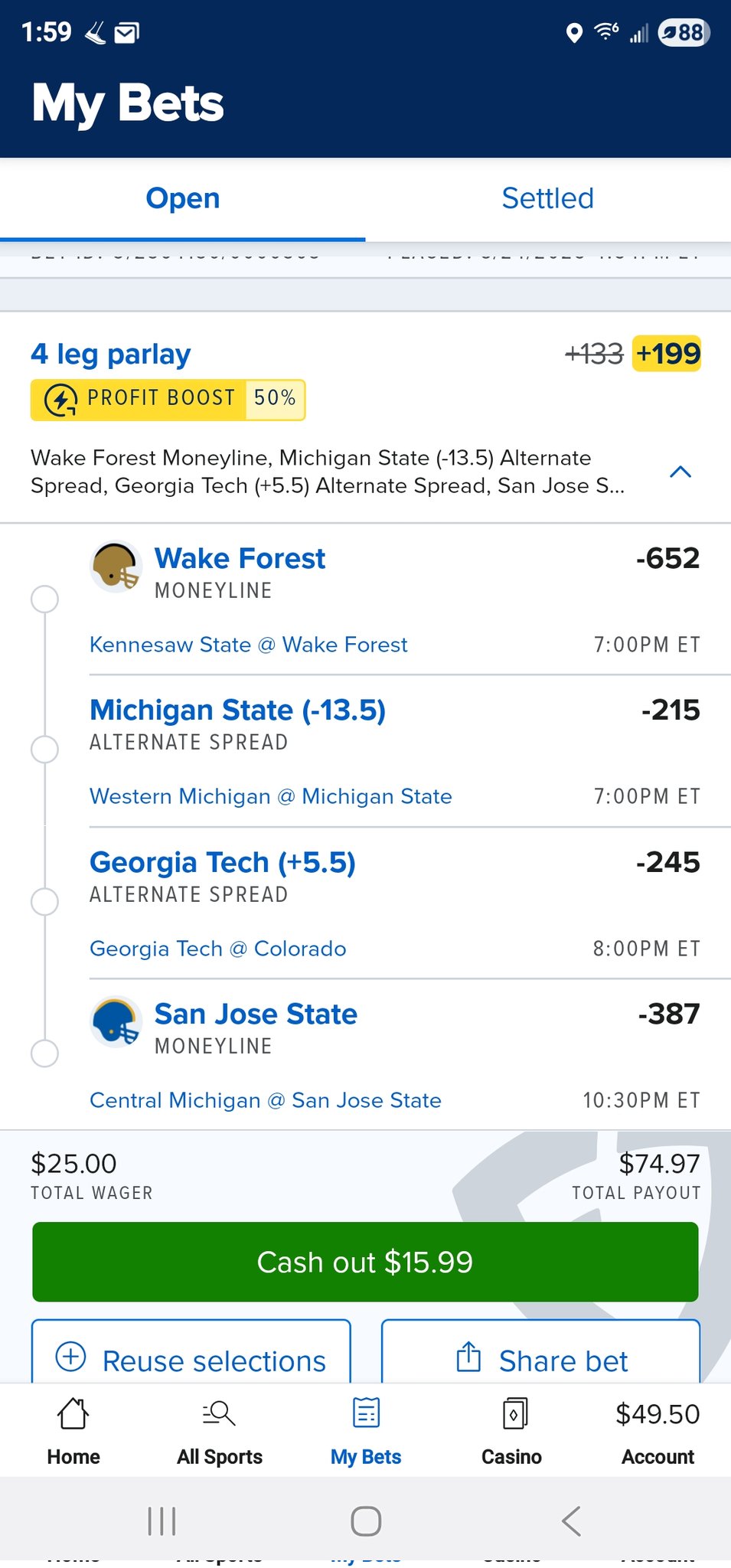Open All Sports search icon
This screenshot has width=731, height=1568.
(x=219, y=1413)
